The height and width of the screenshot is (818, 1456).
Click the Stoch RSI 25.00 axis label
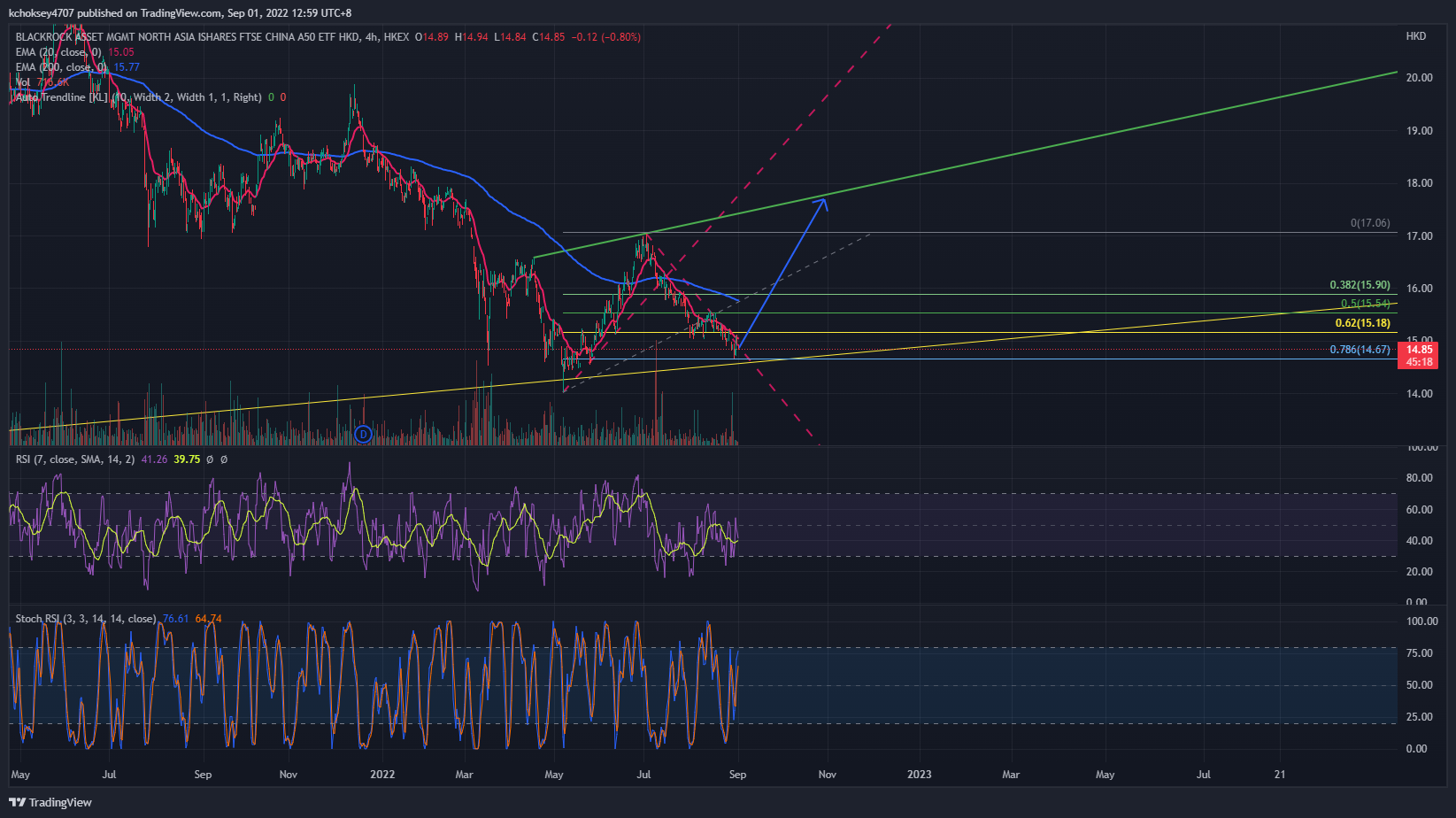click(1420, 717)
